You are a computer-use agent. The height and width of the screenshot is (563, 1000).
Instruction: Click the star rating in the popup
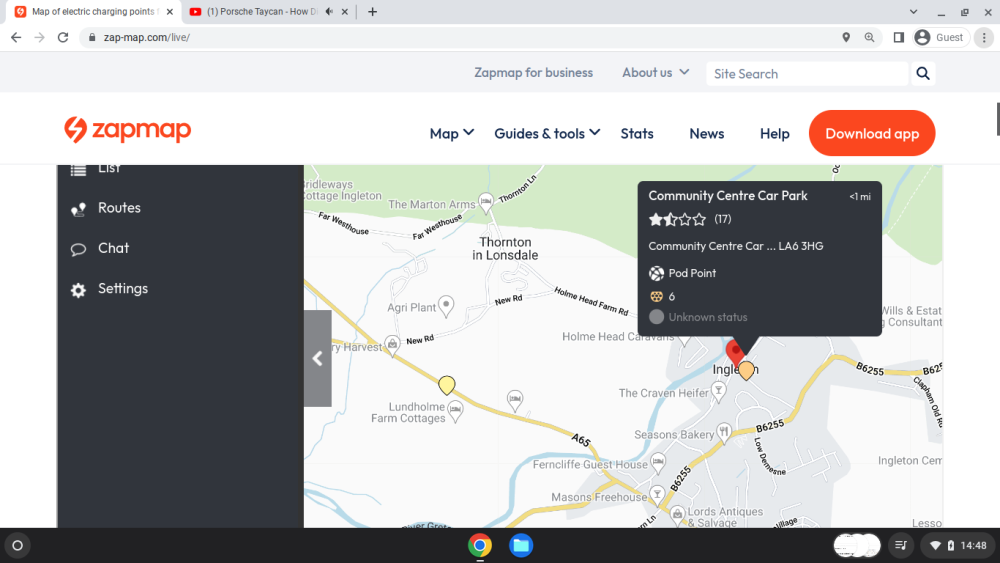point(677,220)
